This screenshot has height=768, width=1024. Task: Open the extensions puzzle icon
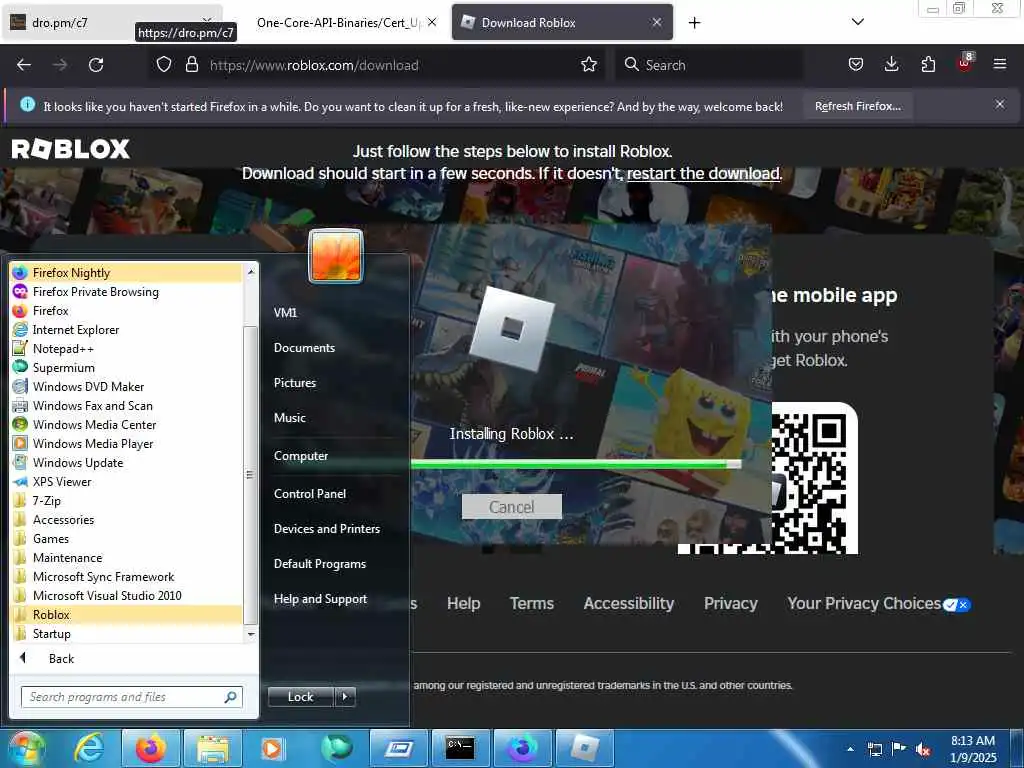tap(928, 65)
